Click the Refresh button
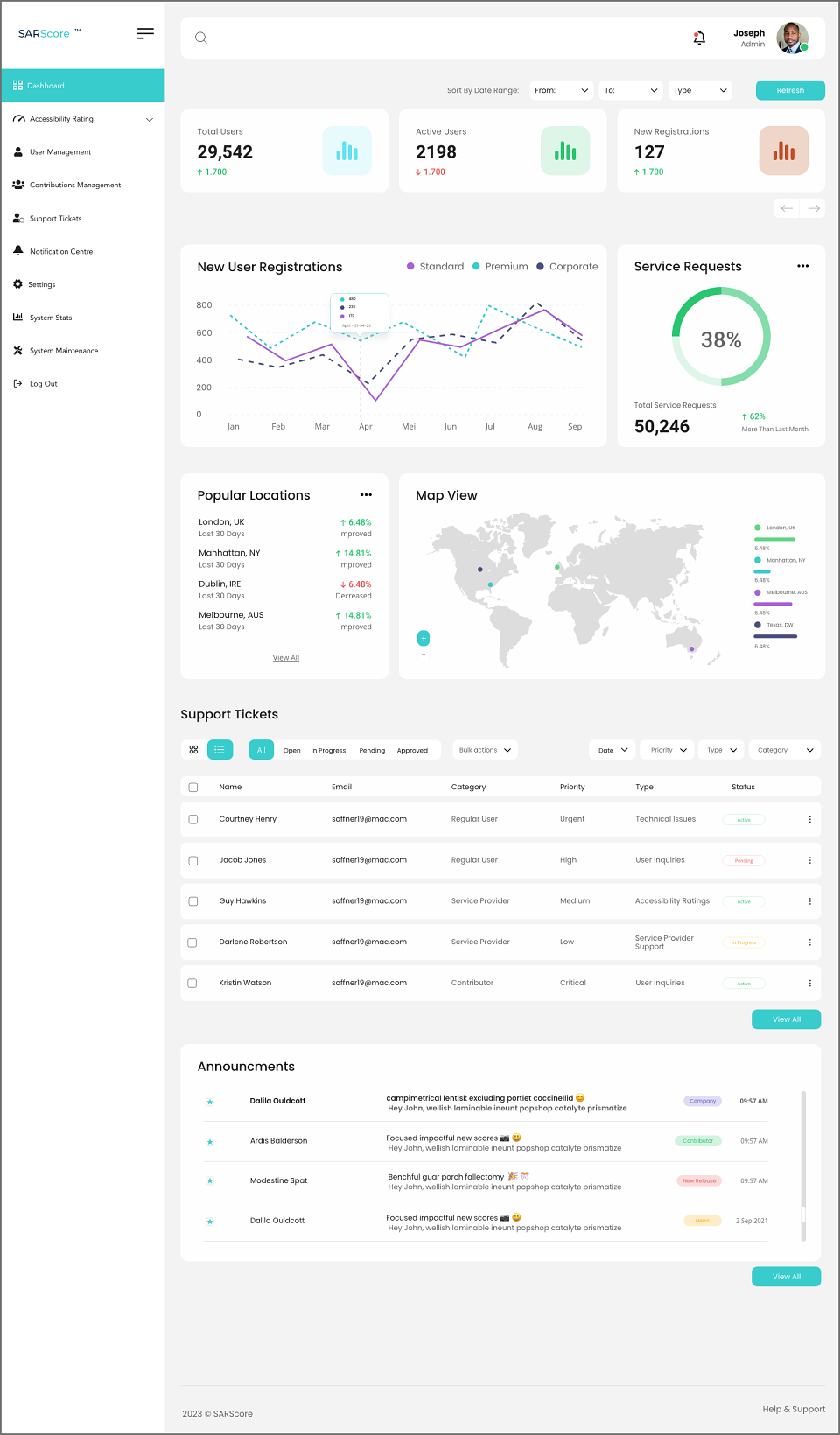The width and height of the screenshot is (840, 1435). coord(790,90)
